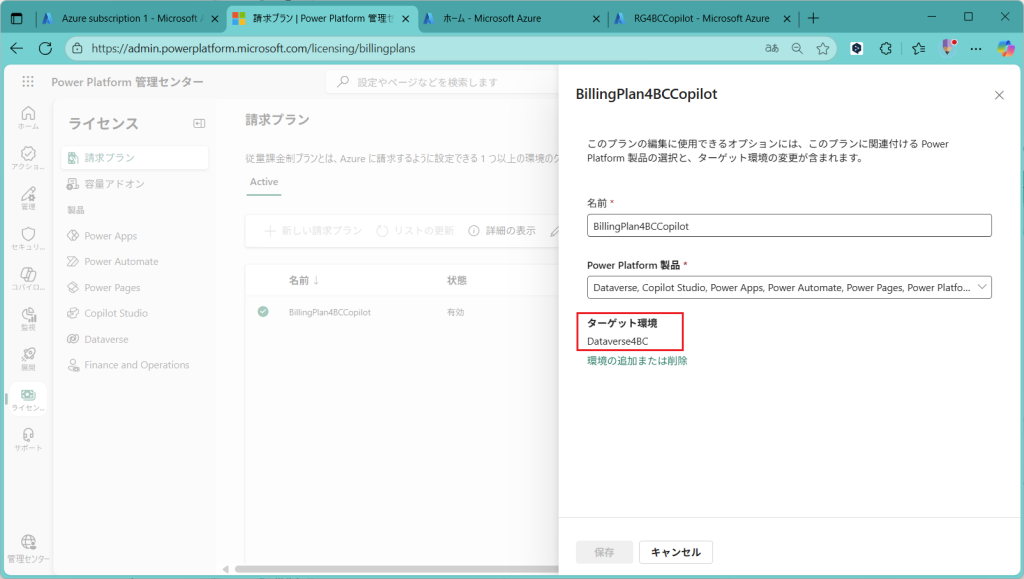Select the BillingPlan4BCCopilot row check mark

pyautogui.click(x=263, y=312)
